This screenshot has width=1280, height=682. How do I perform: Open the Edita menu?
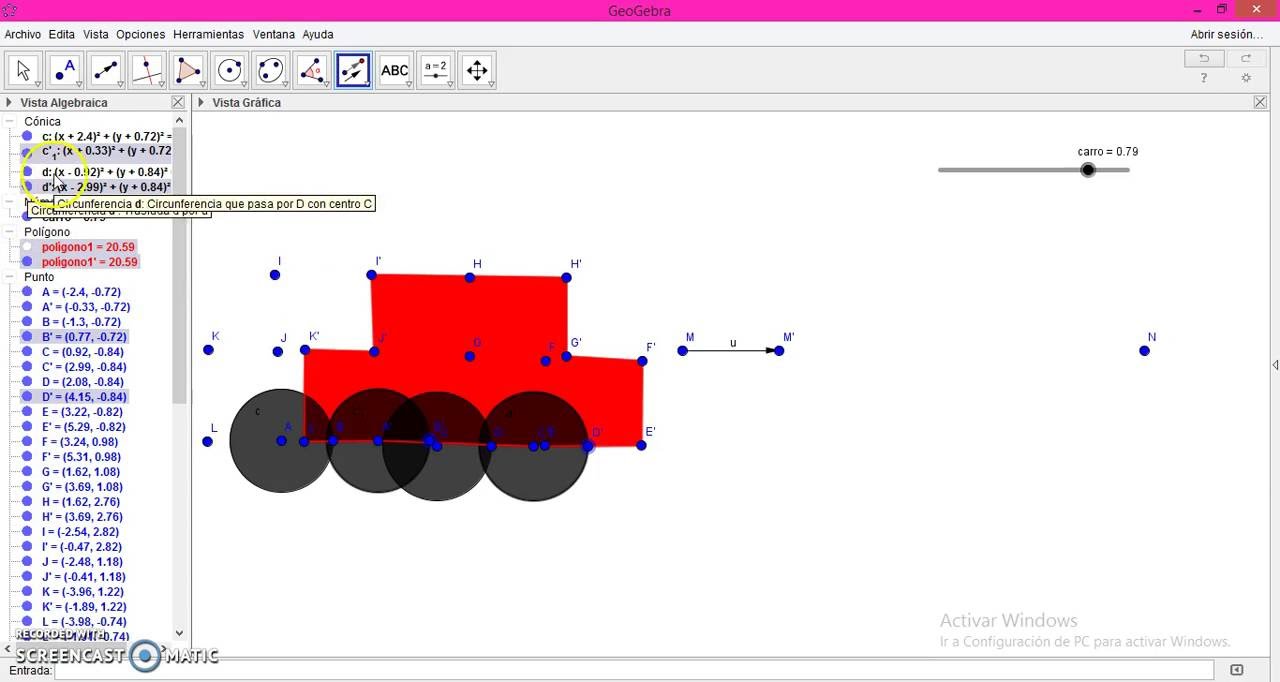point(62,34)
